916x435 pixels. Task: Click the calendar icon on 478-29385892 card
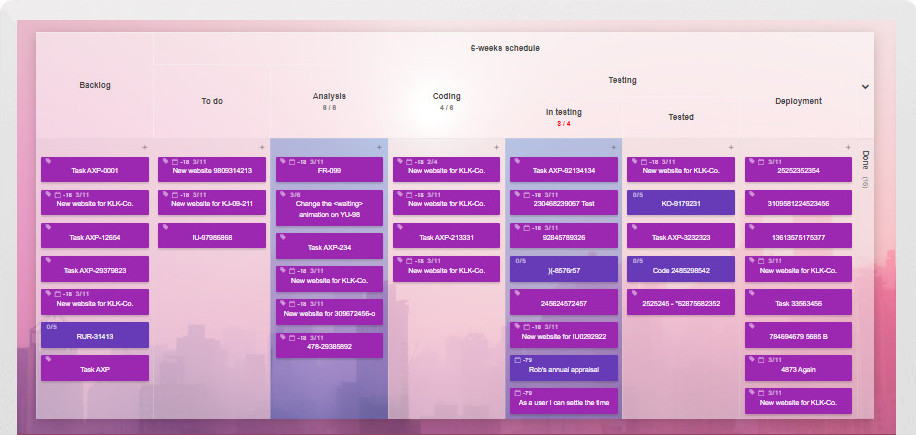click(293, 337)
